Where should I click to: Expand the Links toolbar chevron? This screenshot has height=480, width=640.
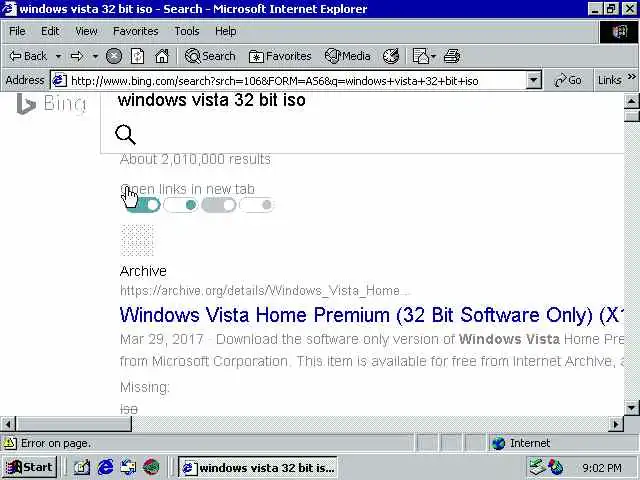pyautogui.click(x=631, y=77)
